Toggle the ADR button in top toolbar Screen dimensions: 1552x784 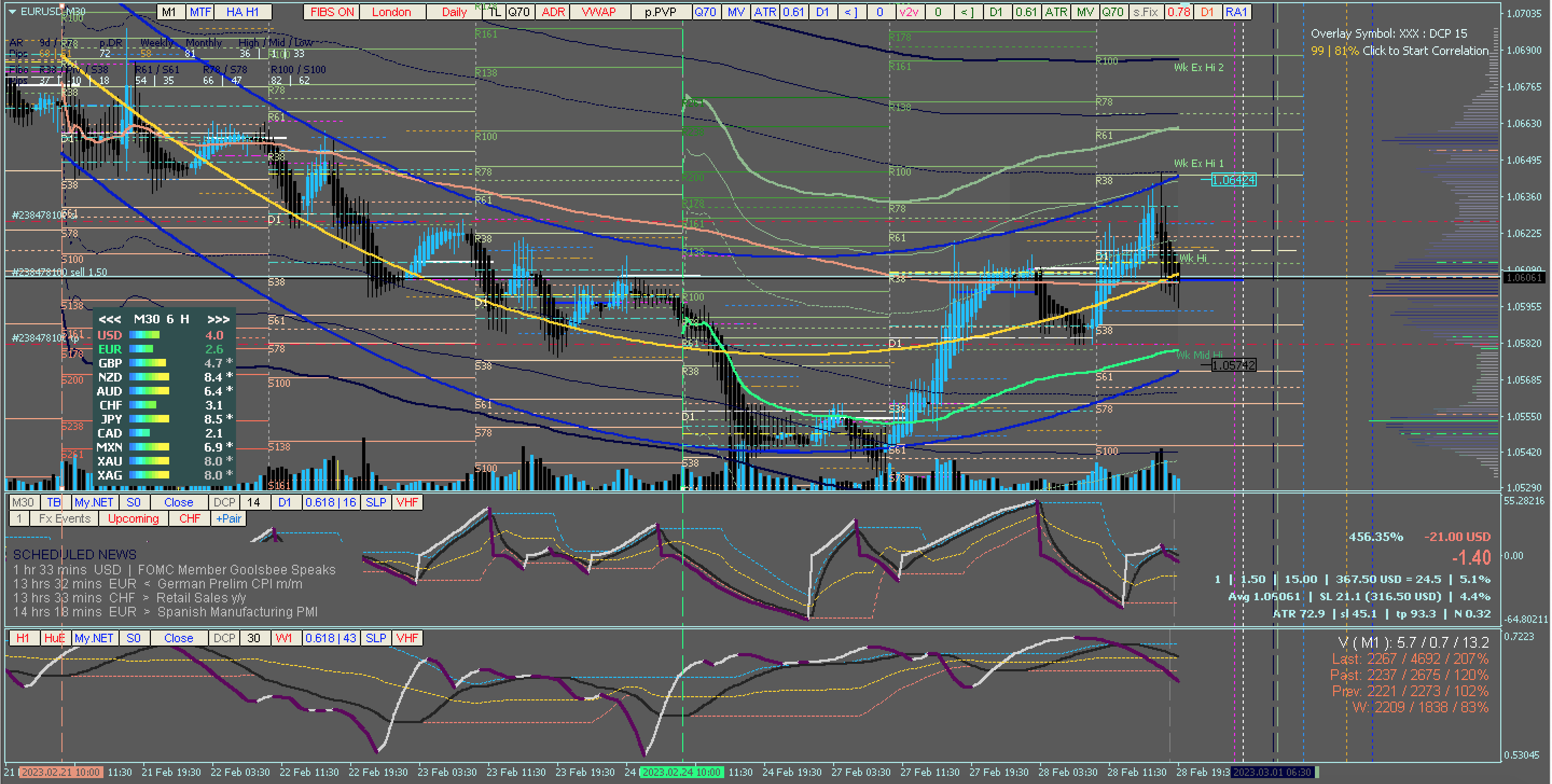[x=553, y=12]
